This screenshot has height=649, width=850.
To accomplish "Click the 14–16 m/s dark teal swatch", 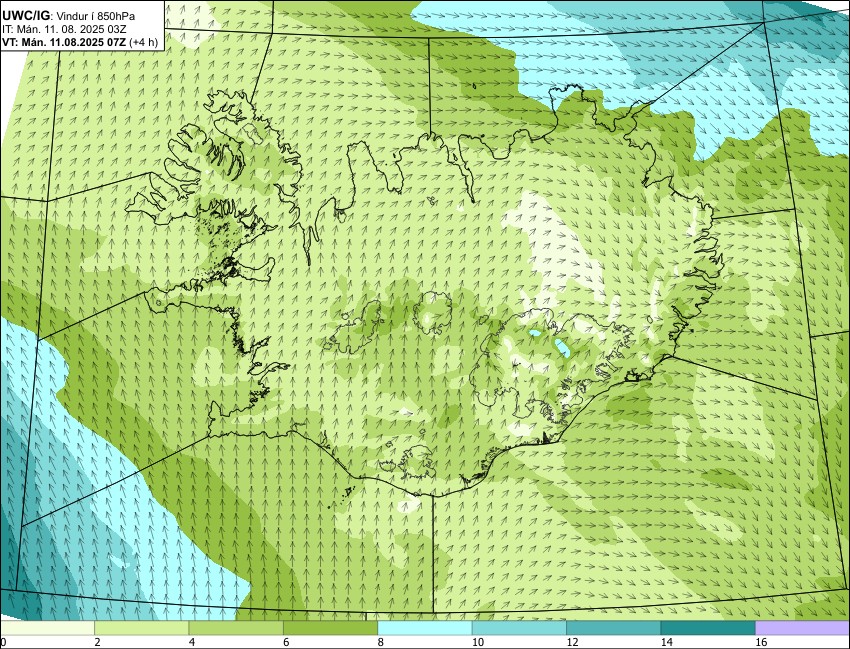I will [707, 628].
